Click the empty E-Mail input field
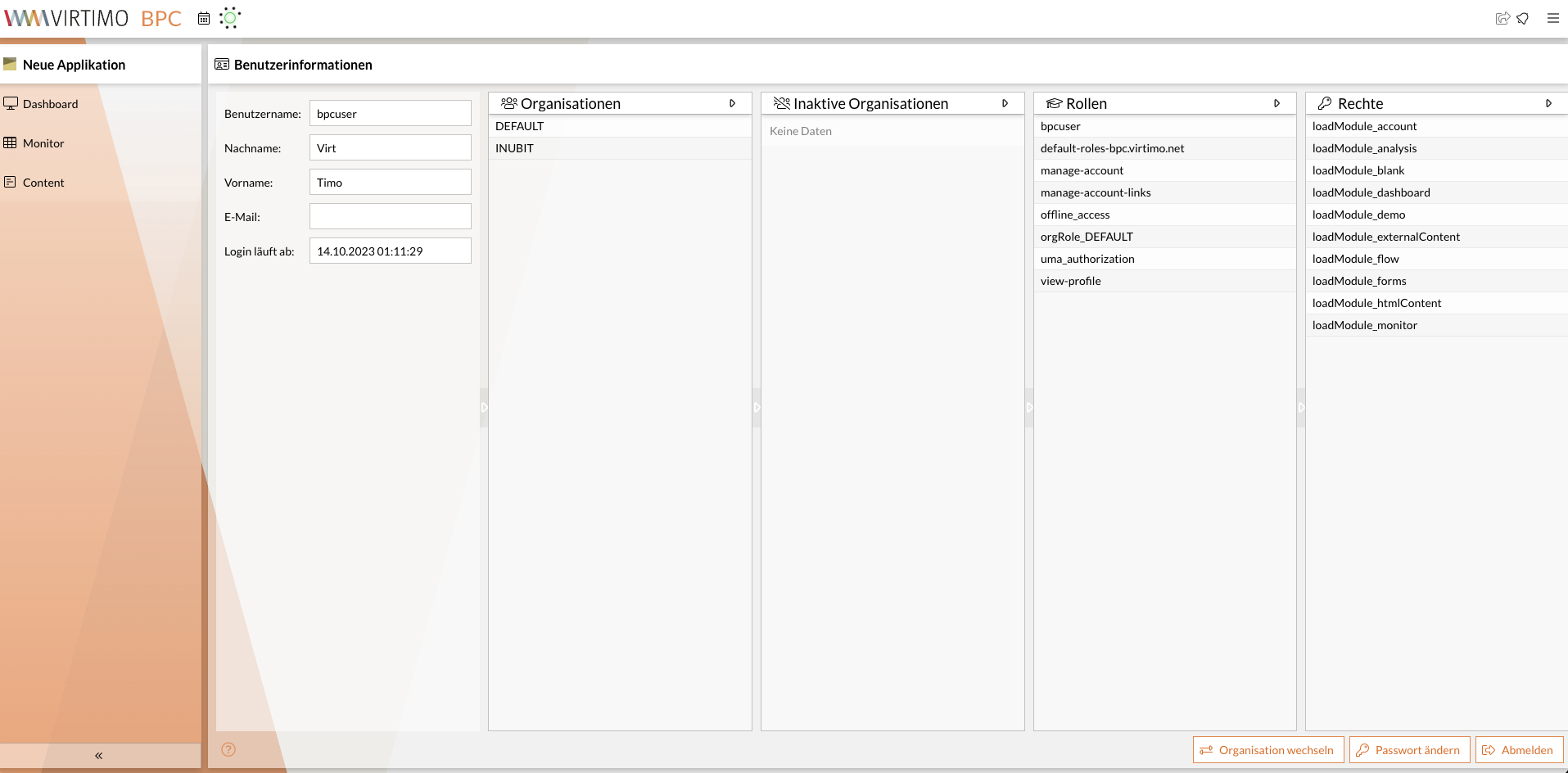1568x773 pixels. tap(391, 217)
